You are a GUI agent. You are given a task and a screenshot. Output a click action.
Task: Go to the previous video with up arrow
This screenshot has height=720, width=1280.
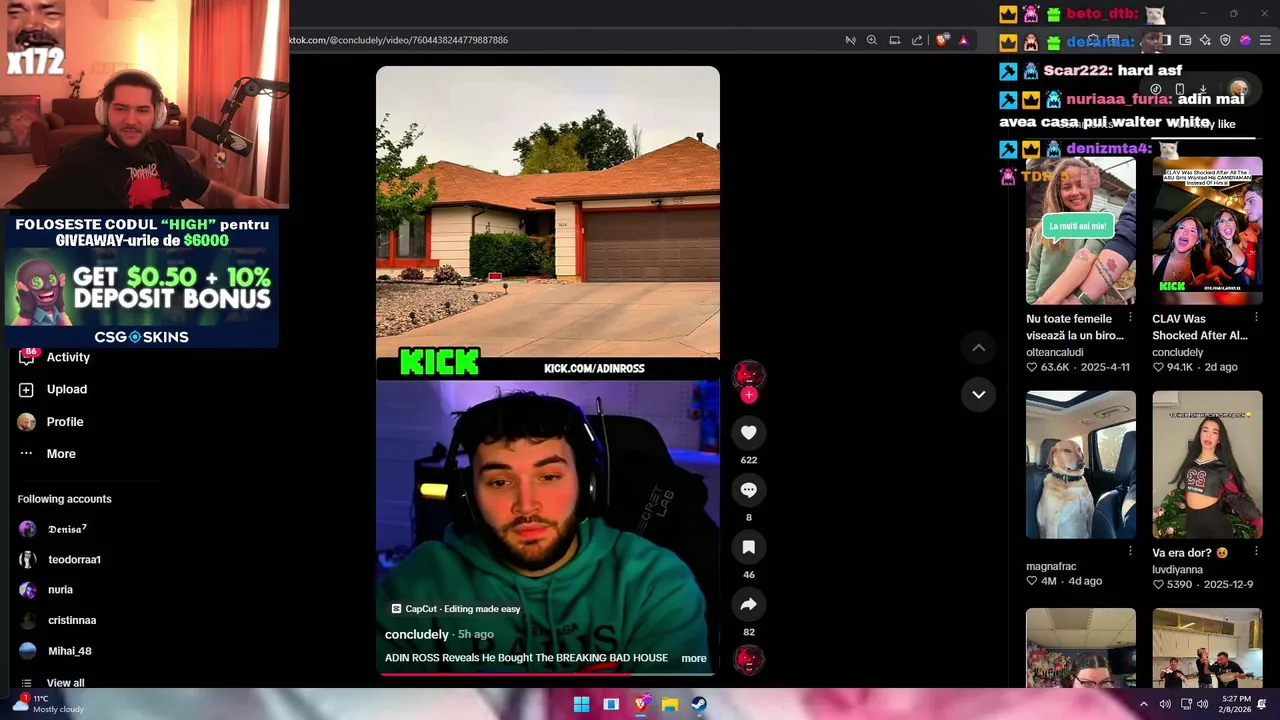(979, 348)
